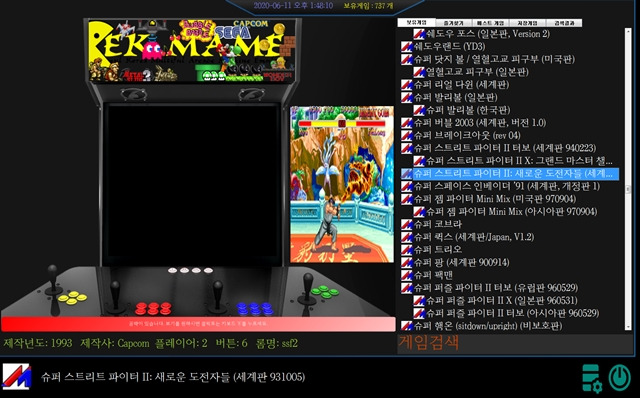The height and width of the screenshot is (398, 640).
Task: Open the server settings gear icon
Action: [591, 378]
